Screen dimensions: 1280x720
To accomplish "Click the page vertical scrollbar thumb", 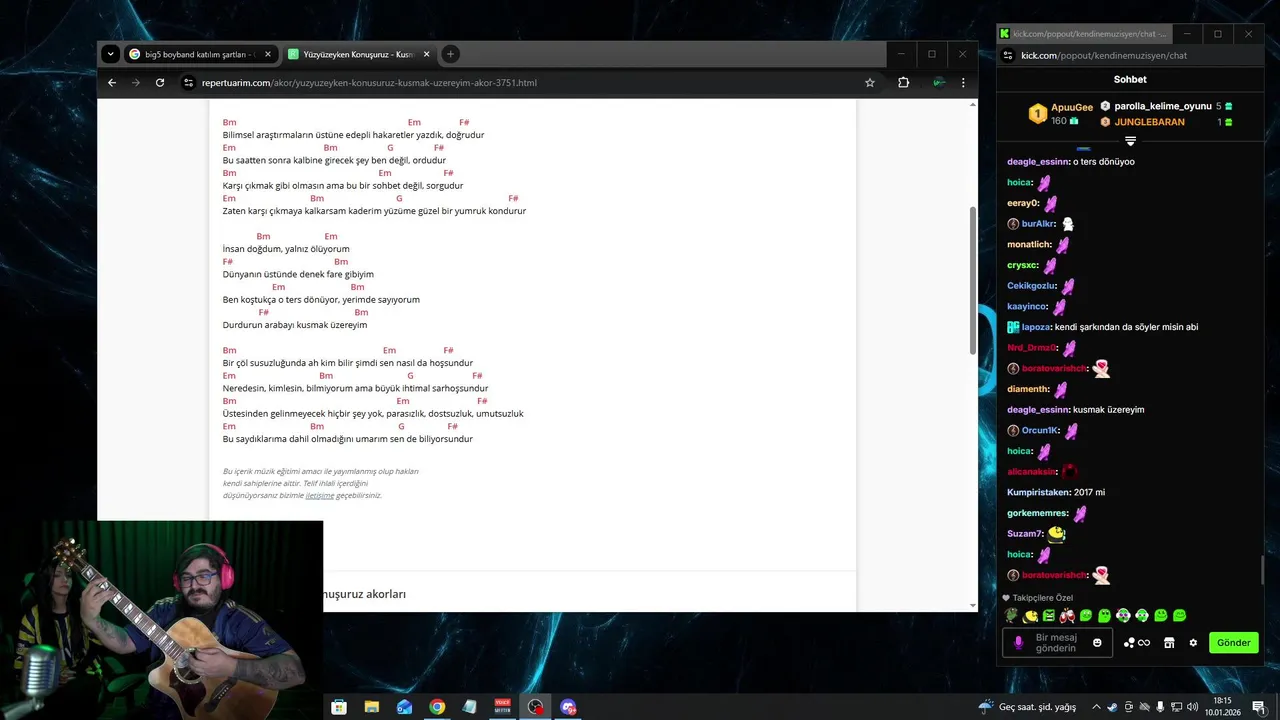I will (x=973, y=280).
